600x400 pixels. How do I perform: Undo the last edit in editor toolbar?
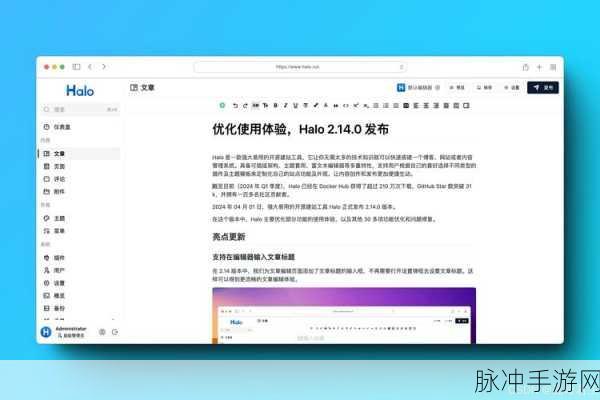point(235,106)
